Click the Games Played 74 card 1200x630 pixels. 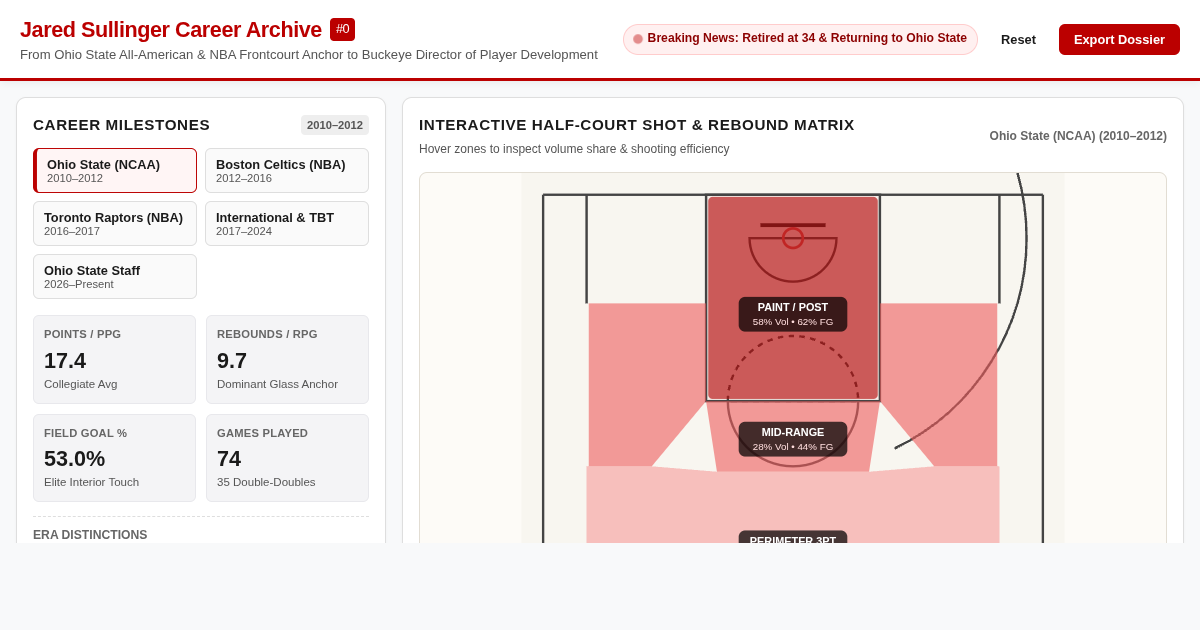287,458
